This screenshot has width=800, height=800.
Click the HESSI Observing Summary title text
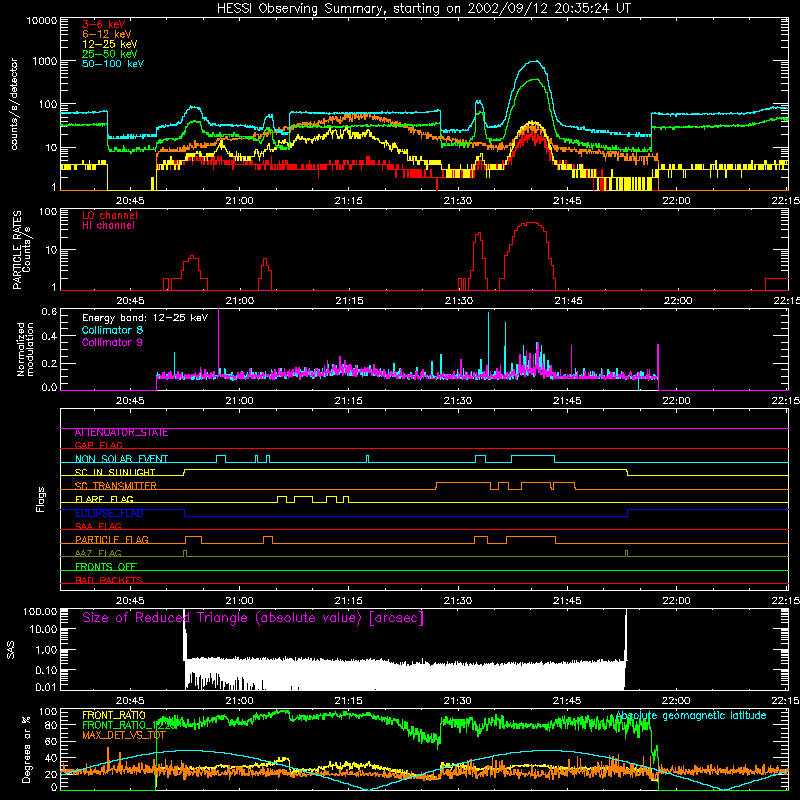click(x=423, y=9)
